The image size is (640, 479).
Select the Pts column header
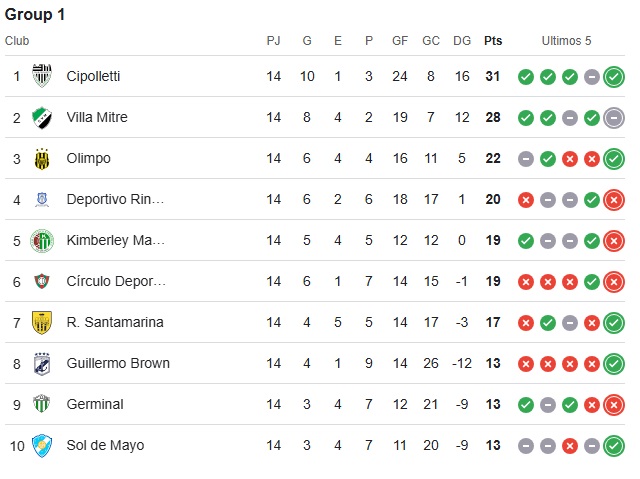(493, 41)
